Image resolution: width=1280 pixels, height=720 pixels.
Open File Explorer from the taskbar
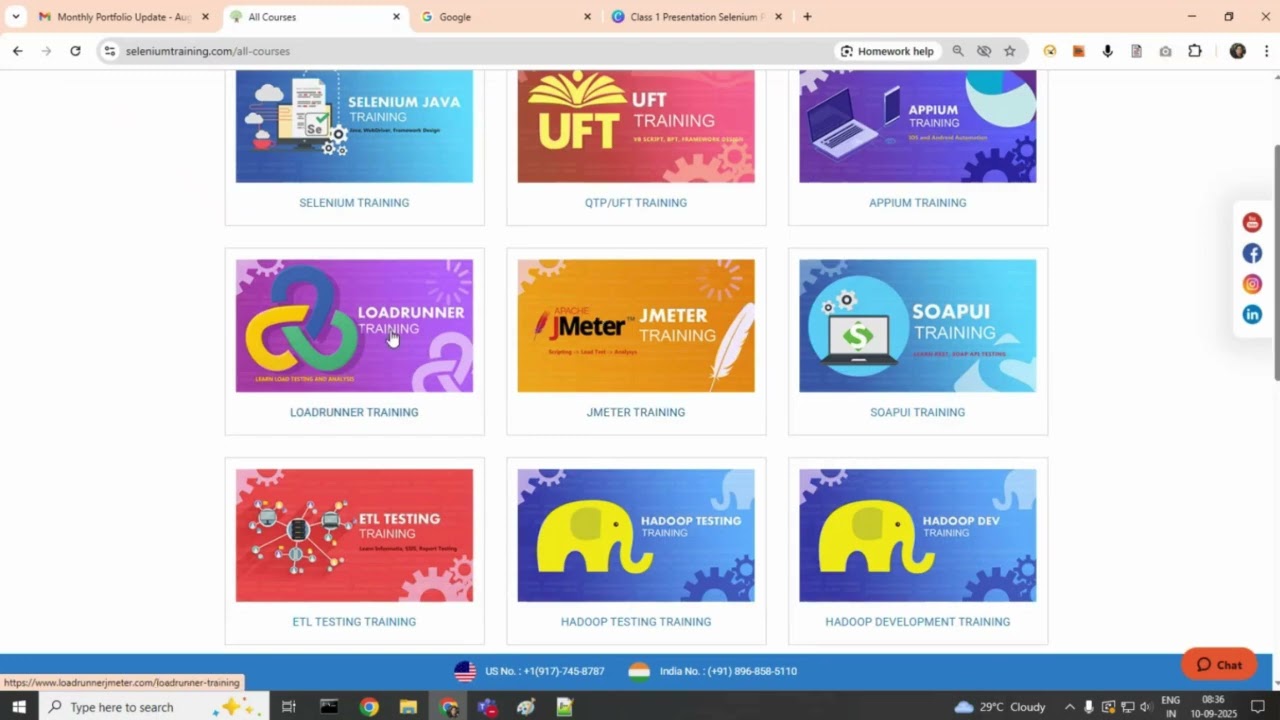[408, 707]
